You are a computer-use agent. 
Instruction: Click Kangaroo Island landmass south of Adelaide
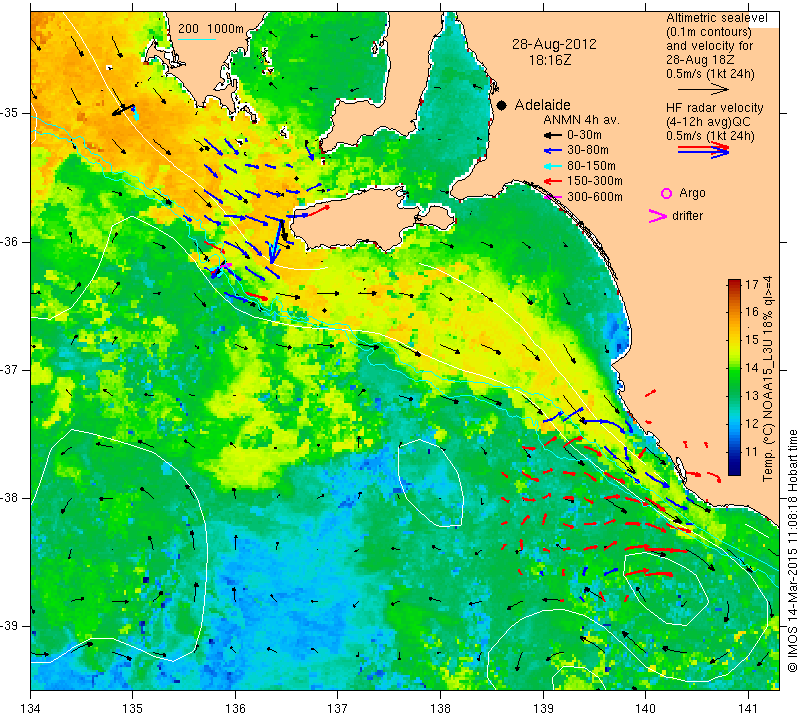tap(357, 219)
